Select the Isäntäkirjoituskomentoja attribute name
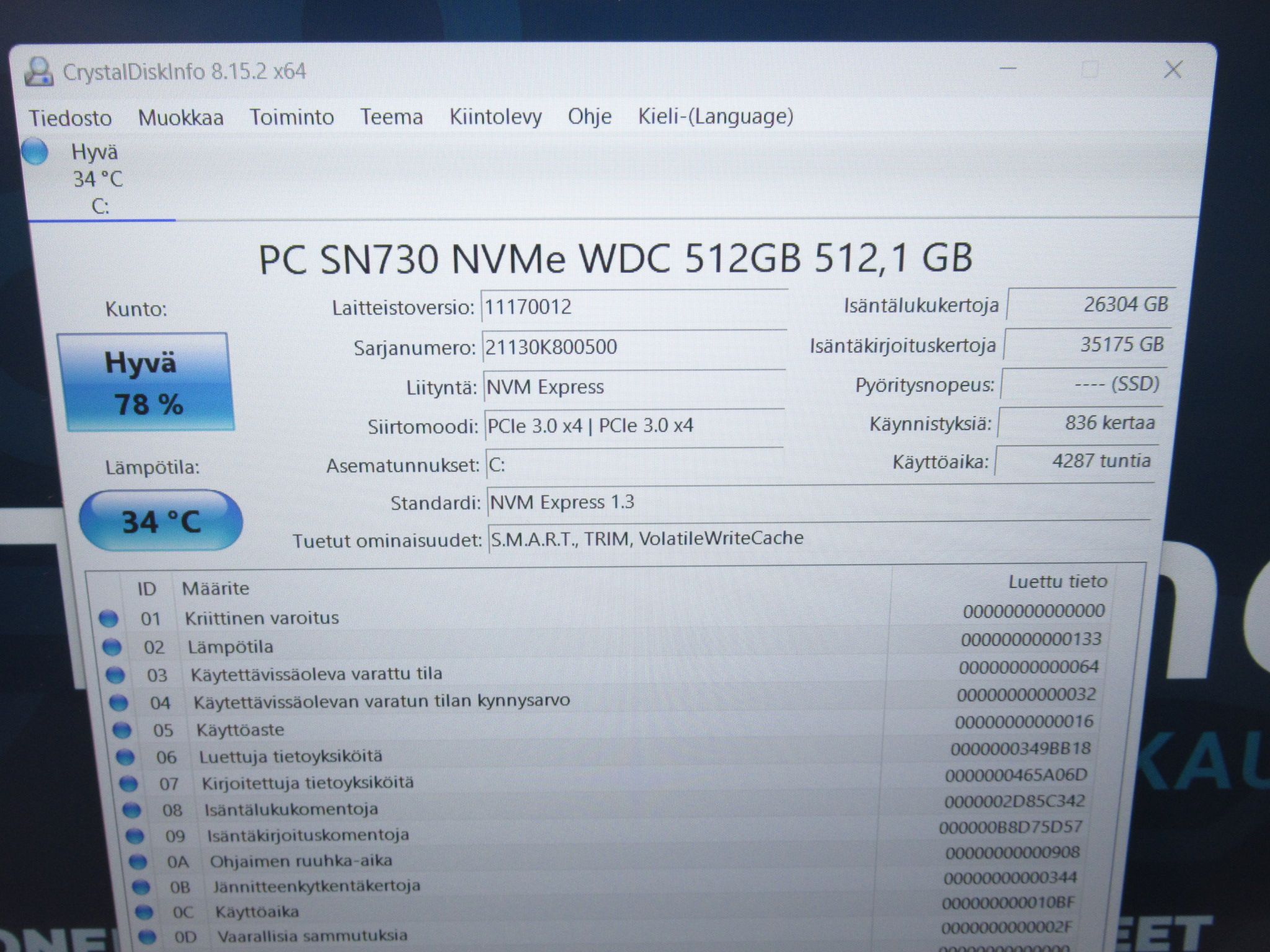This screenshot has width=1270, height=952. (x=308, y=835)
